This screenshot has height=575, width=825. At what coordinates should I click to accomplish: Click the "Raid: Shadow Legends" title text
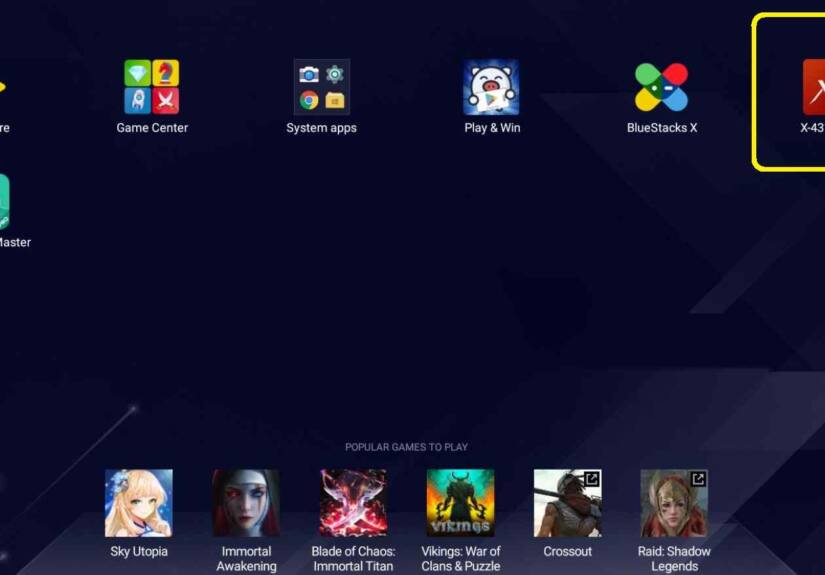[x=674, y=559]
